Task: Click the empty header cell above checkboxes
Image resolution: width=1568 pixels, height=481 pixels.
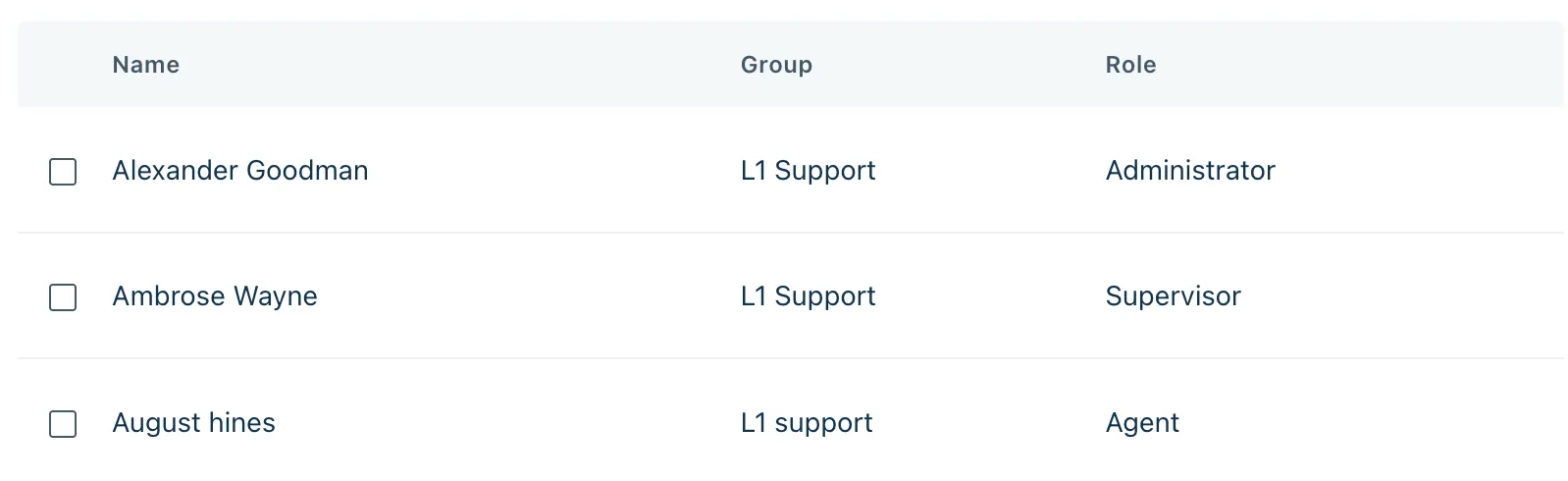Action: tap(63, 65)
